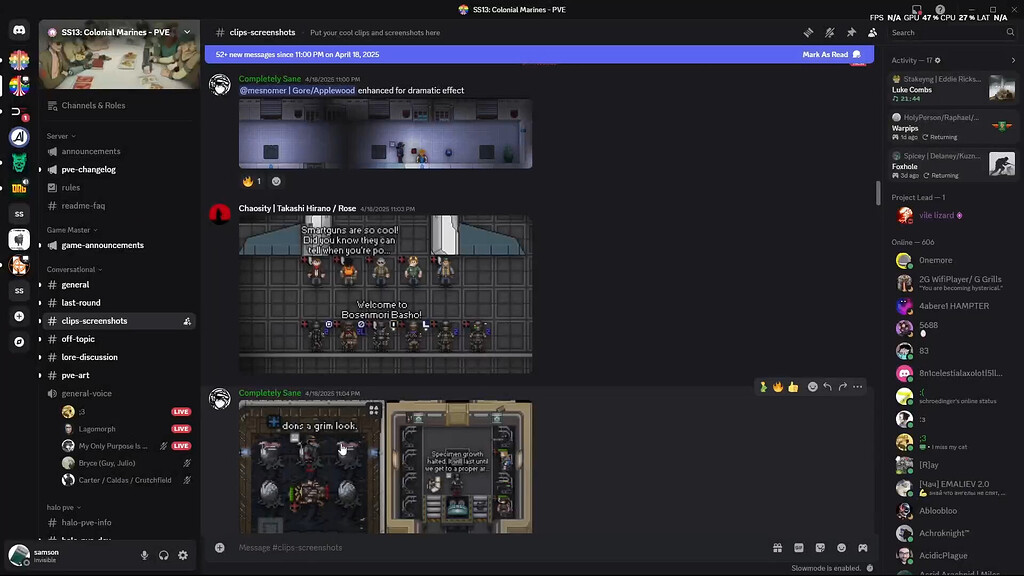The height and width of the screenshot is (576, 1024).
Task: Toggle the fire emoji reaction
Action: click(251, 181)
